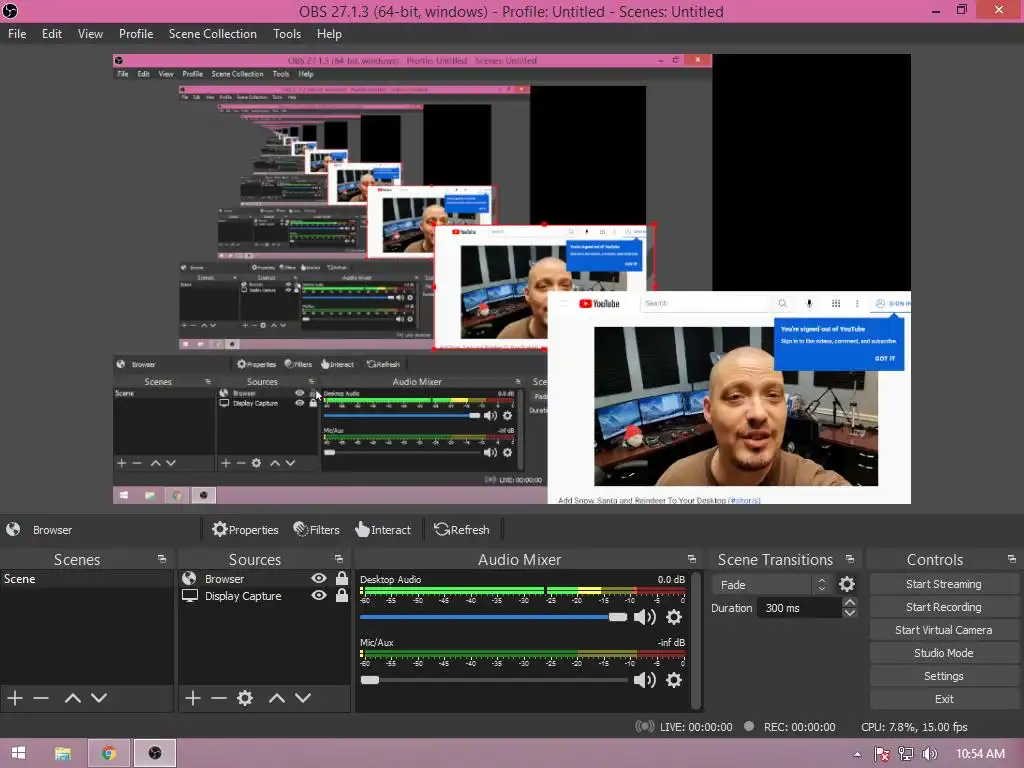Increase transition duration with up arrow
1024x768 pixels.
point(850,603)
